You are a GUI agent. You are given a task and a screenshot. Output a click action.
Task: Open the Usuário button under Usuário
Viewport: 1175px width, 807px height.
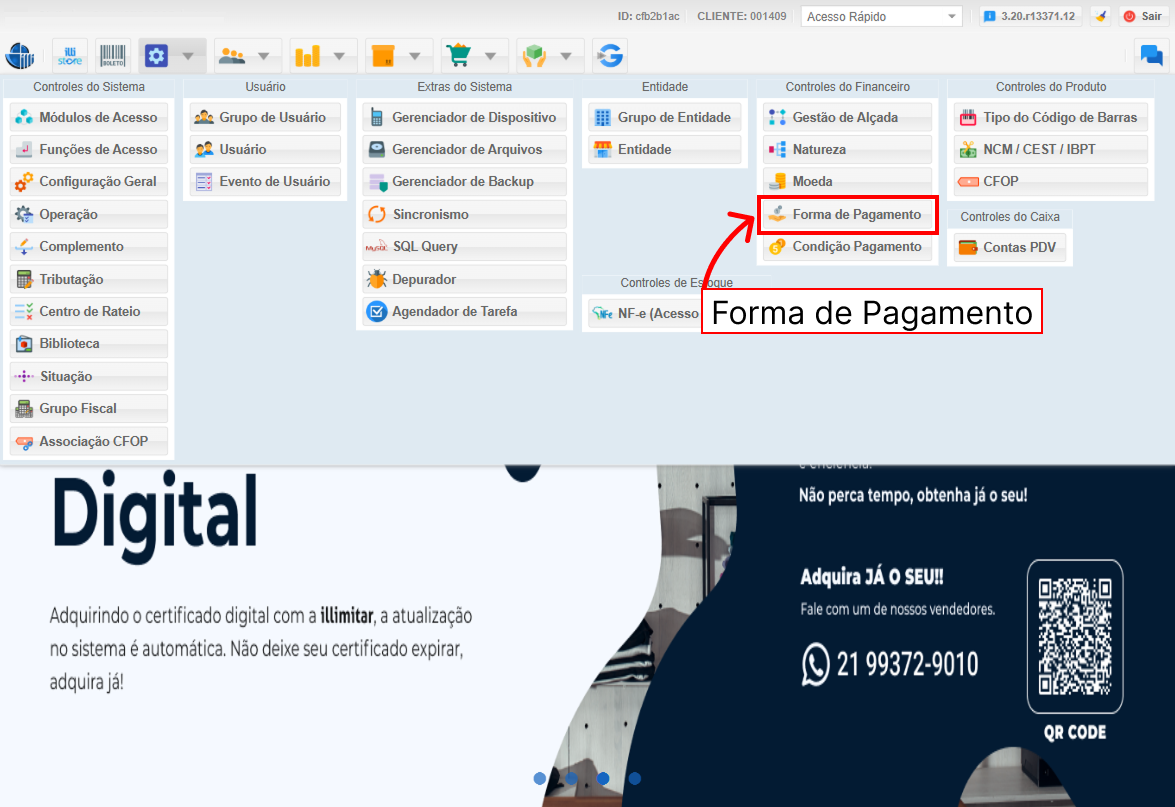pos(265,149)
